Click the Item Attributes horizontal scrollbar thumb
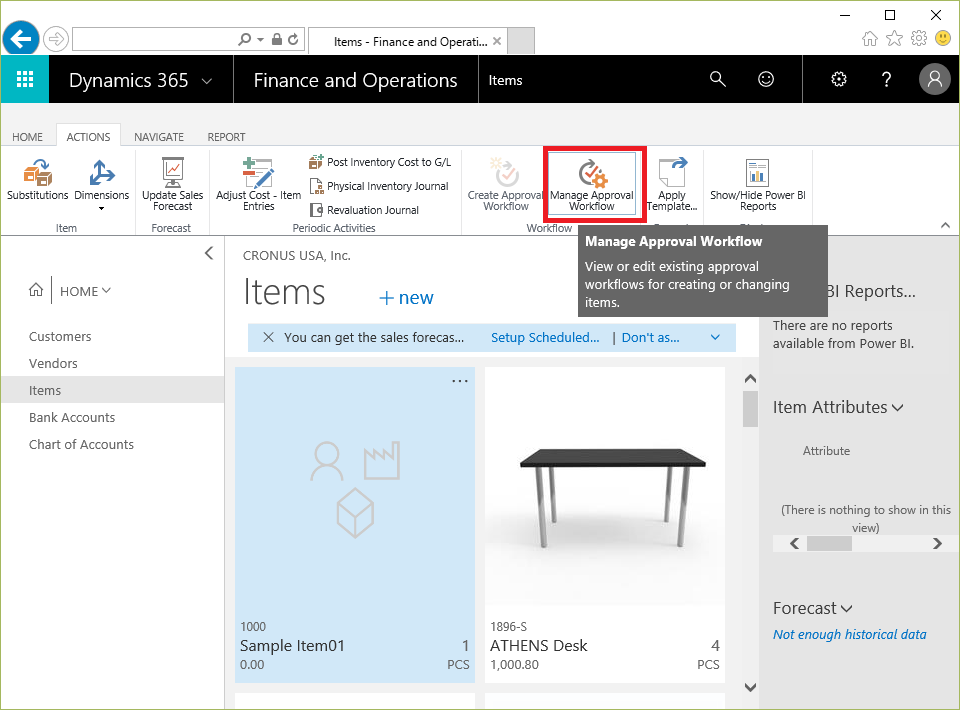This screenshot has width=960, height=710. 829,544
